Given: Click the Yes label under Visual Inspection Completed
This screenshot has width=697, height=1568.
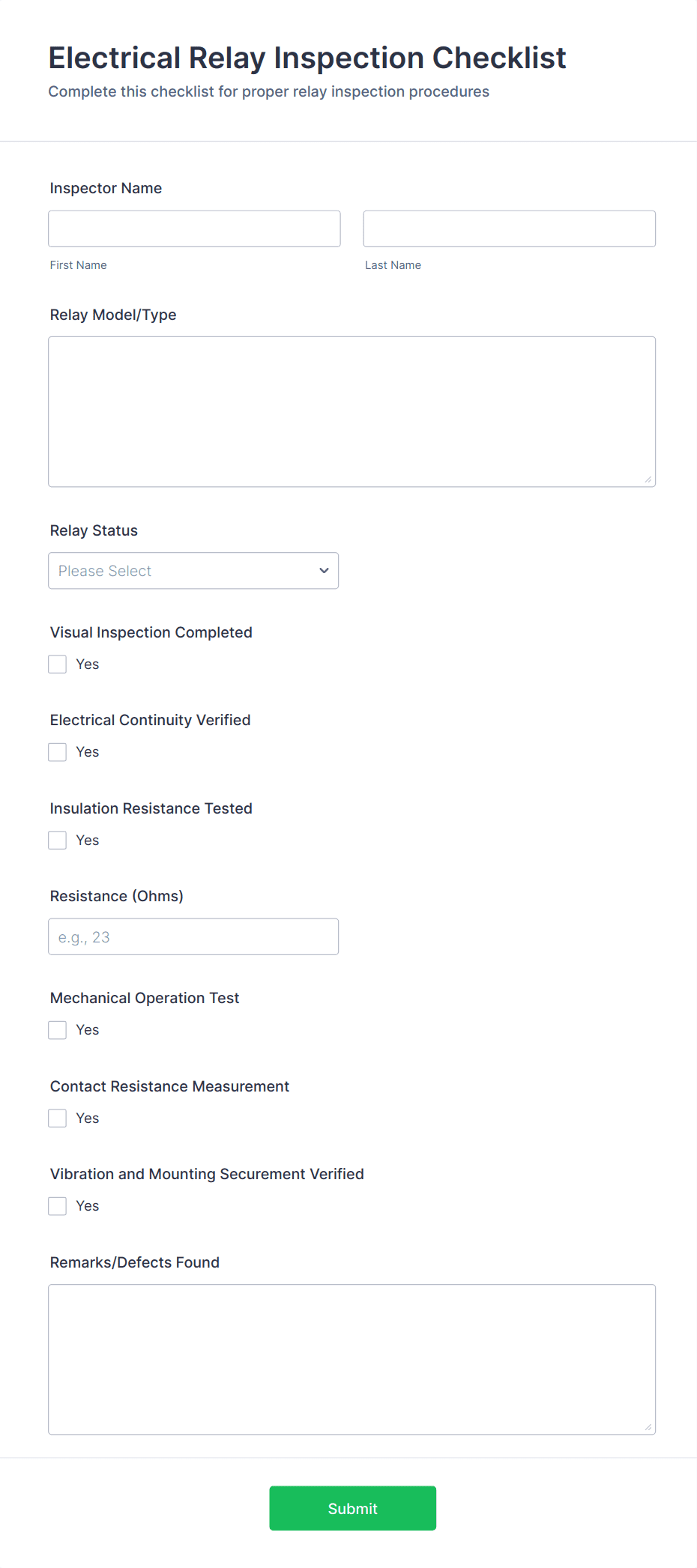Looking at the screenshot, I should pyautogui.click(x=88, y=665).
